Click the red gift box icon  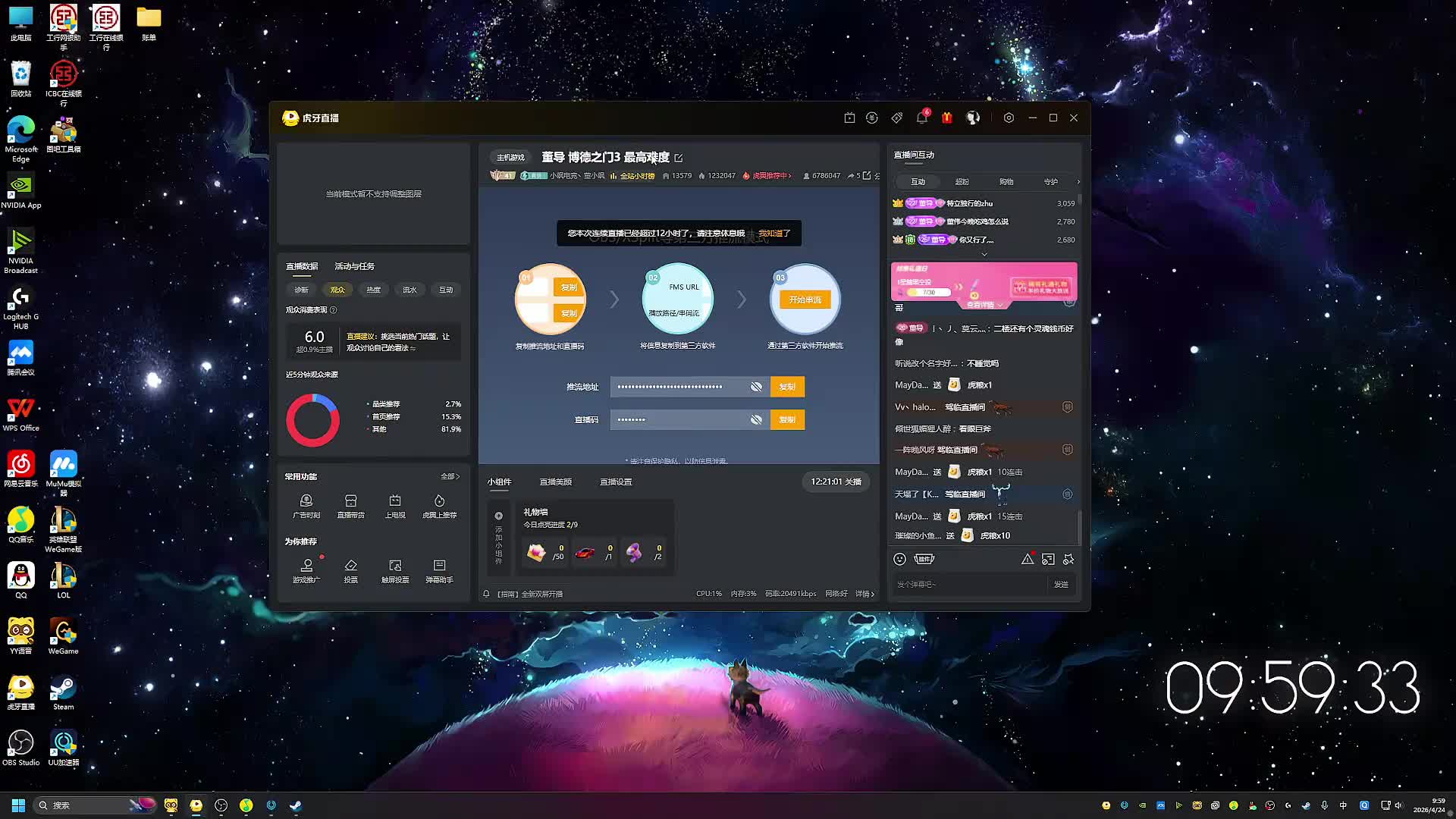click(947, 118)
